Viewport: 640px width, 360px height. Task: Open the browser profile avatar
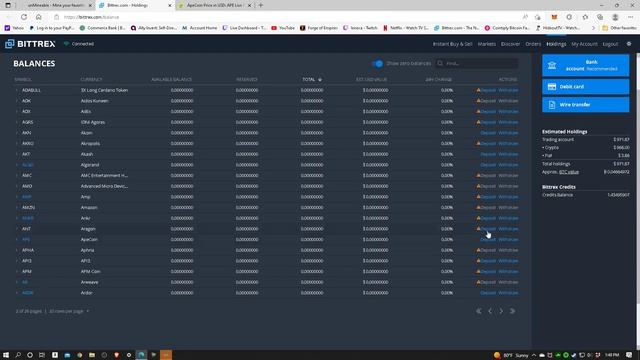coord(615,17)
